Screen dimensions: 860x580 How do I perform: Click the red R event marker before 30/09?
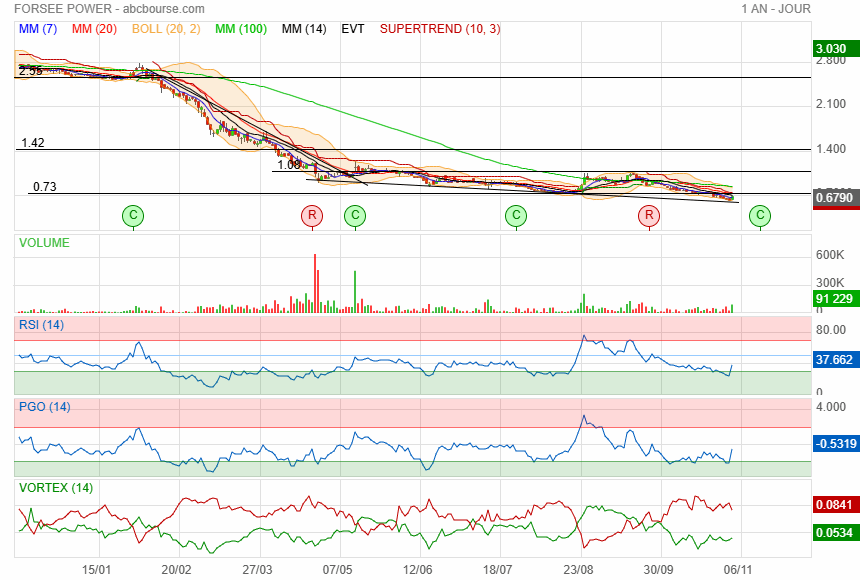[649, 216]
